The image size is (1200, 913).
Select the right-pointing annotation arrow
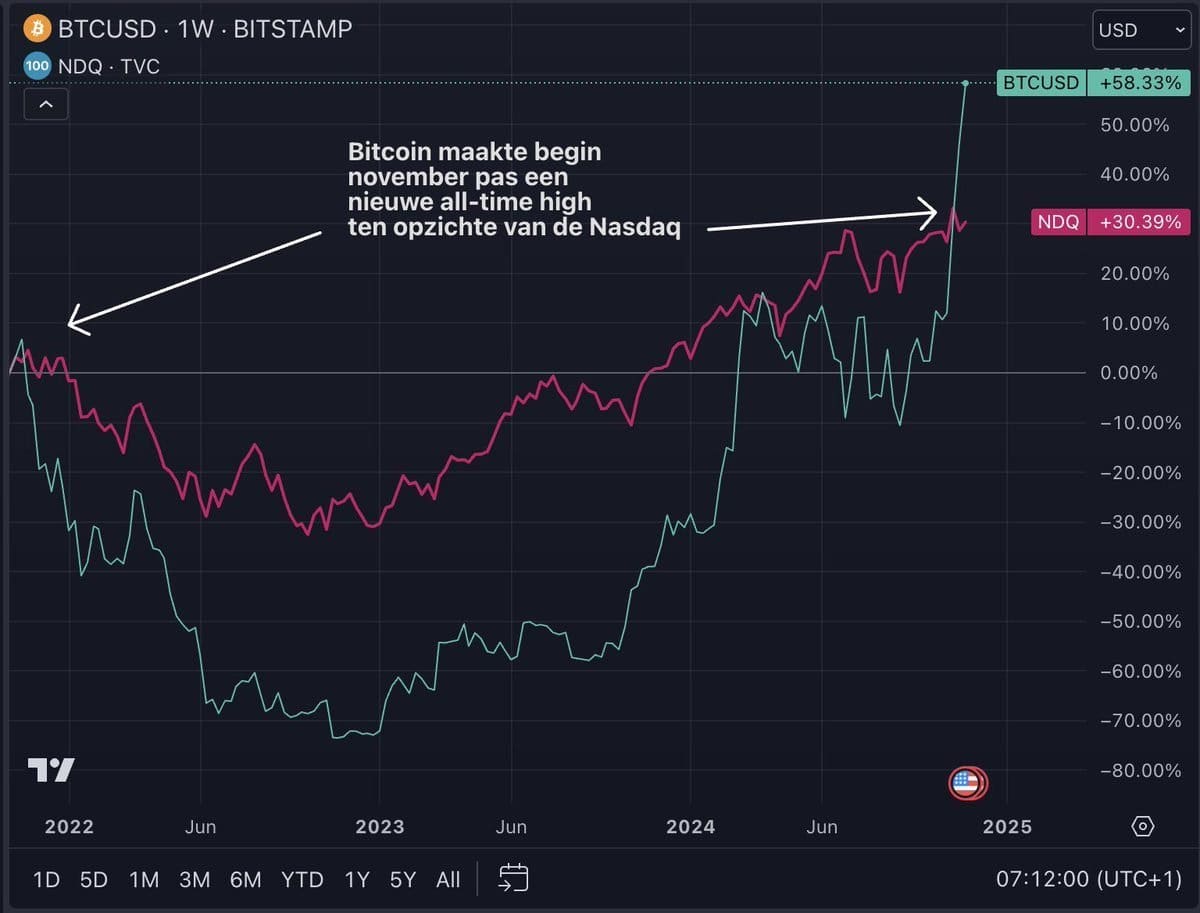click(822, 220)
